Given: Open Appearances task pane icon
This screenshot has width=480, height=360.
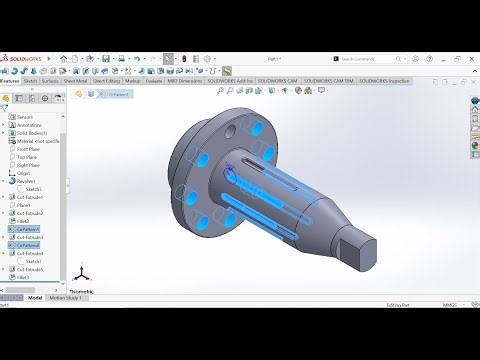Looking at the screenshot, I should click(x=475, y=145).
